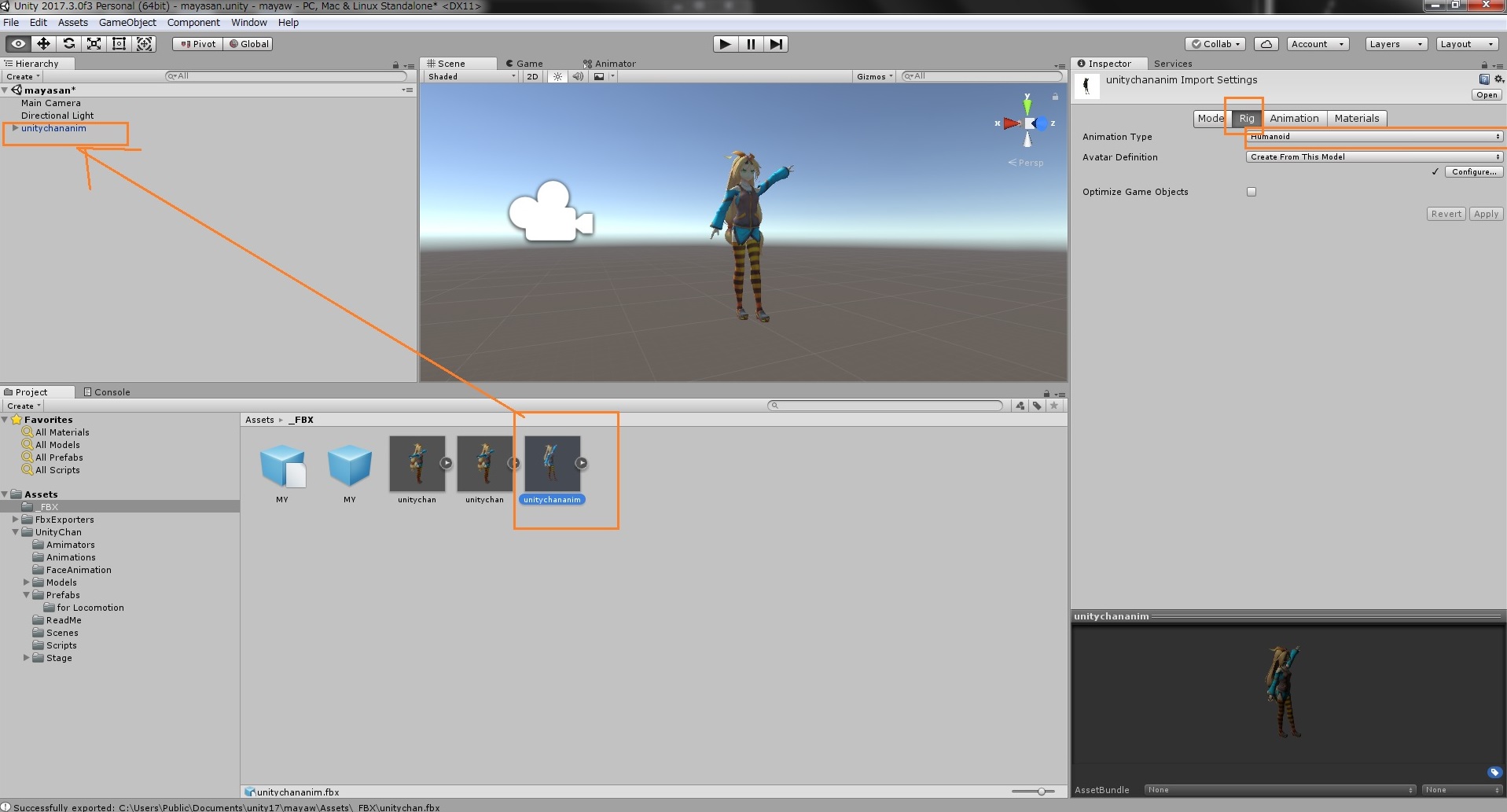Screen dimensions: 1507x812
Task: Click the Play button
Action: (x=725, y=44)
